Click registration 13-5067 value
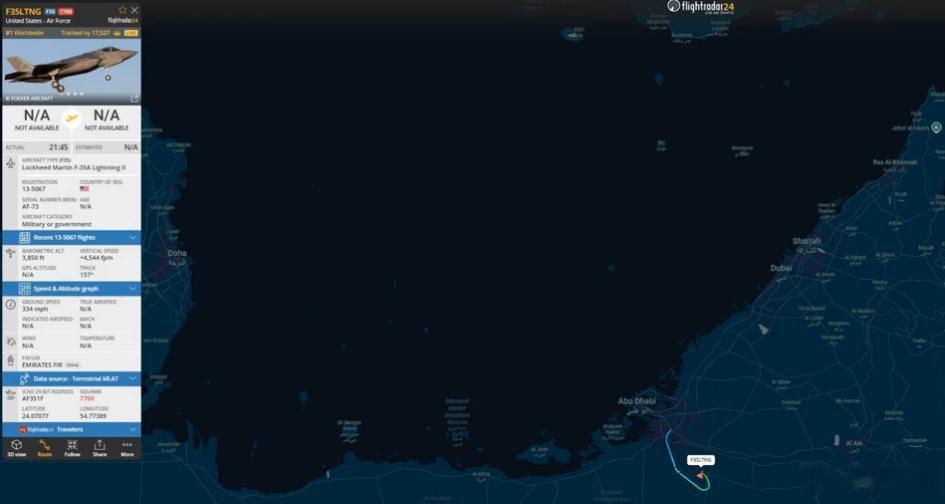The width and height of the screenshot is (945, 504). [x=34, y=189]
